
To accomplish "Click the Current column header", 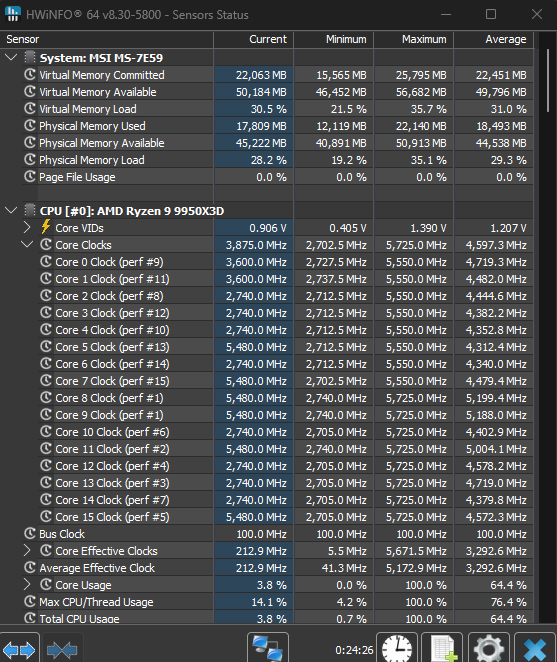I will point(253,39).
